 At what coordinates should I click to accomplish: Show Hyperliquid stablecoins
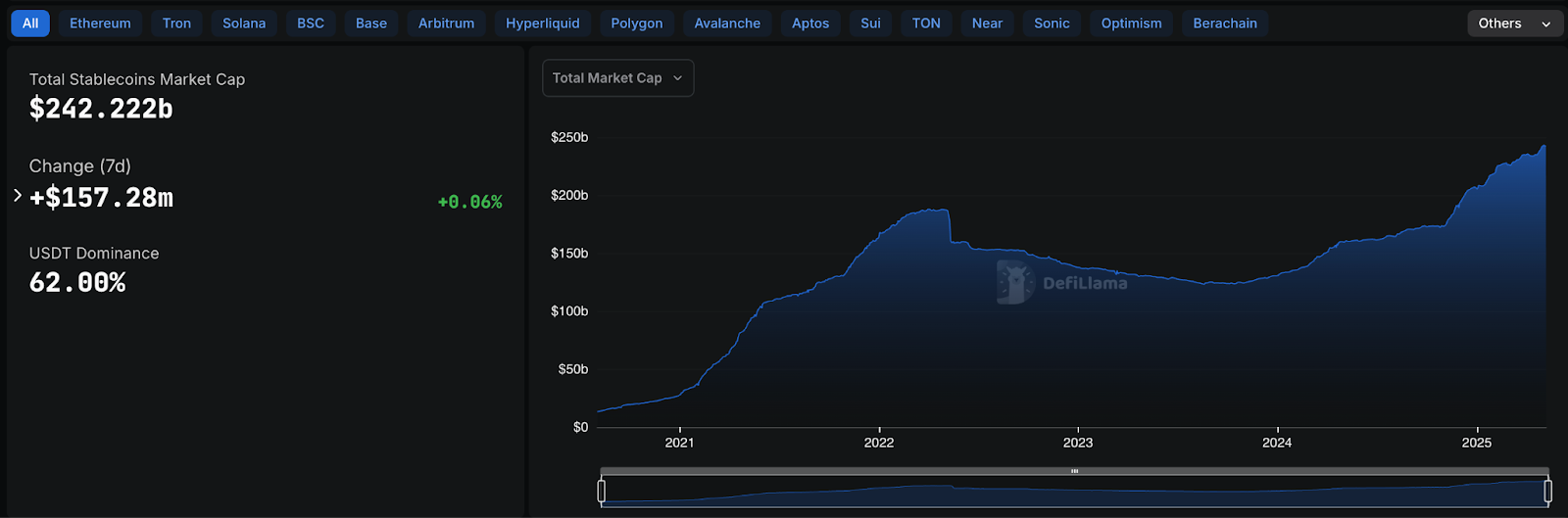coord(543,24)
